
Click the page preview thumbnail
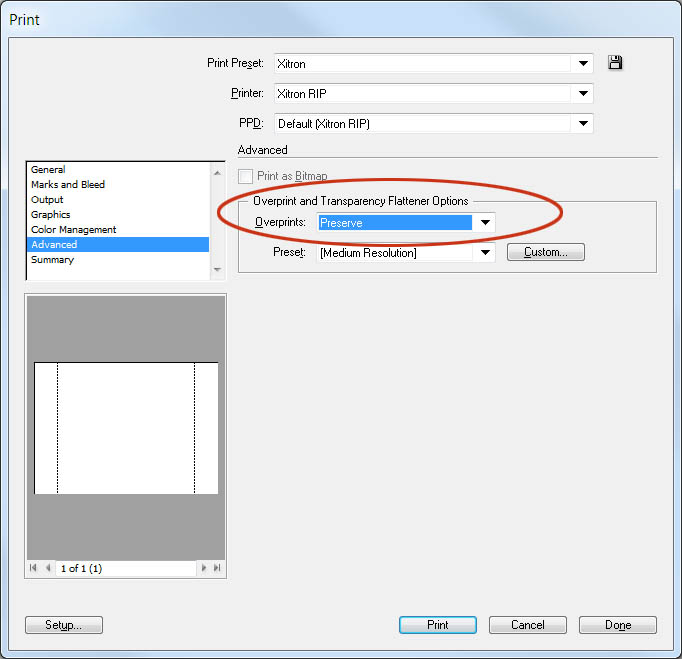126,428
